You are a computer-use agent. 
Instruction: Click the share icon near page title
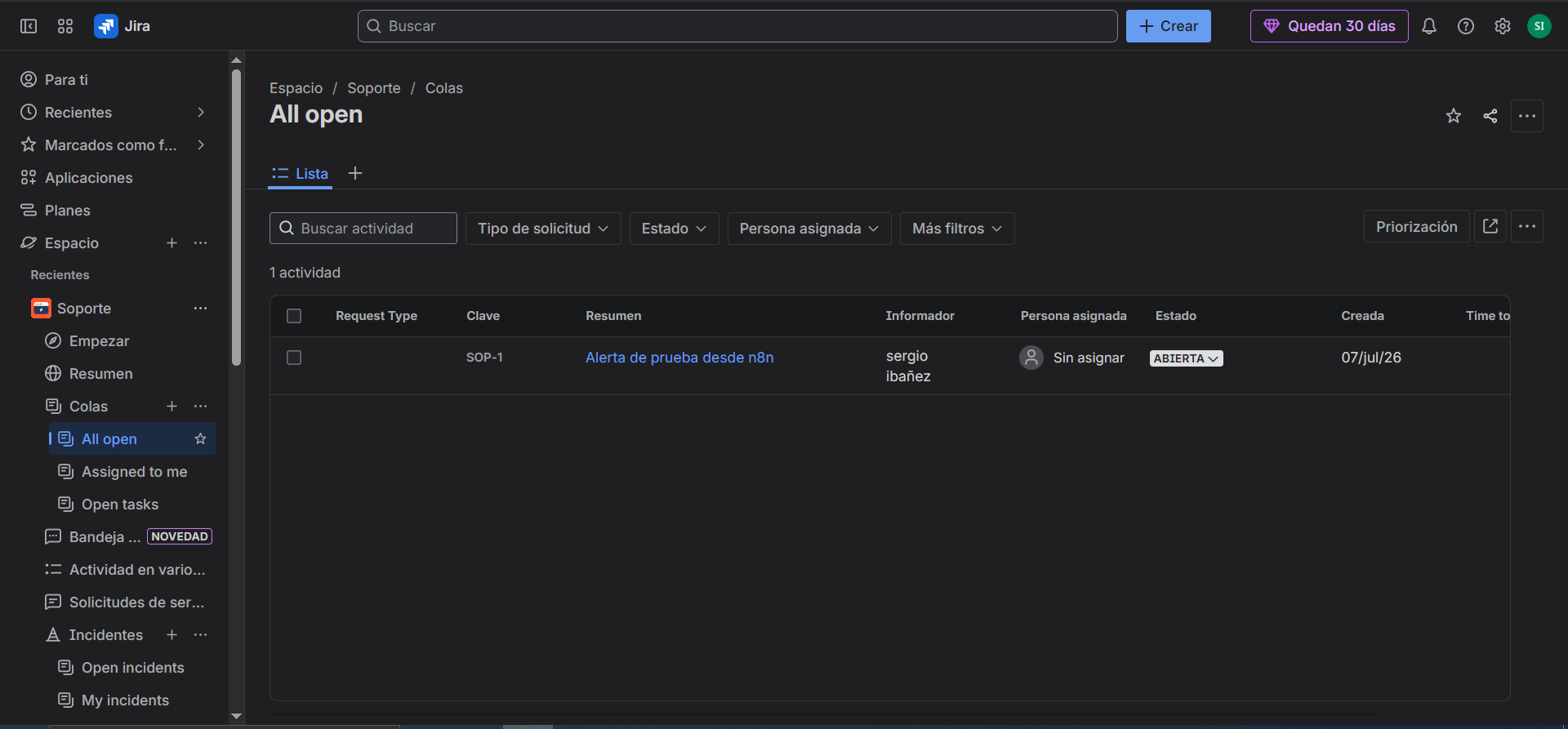(1490, 116)
